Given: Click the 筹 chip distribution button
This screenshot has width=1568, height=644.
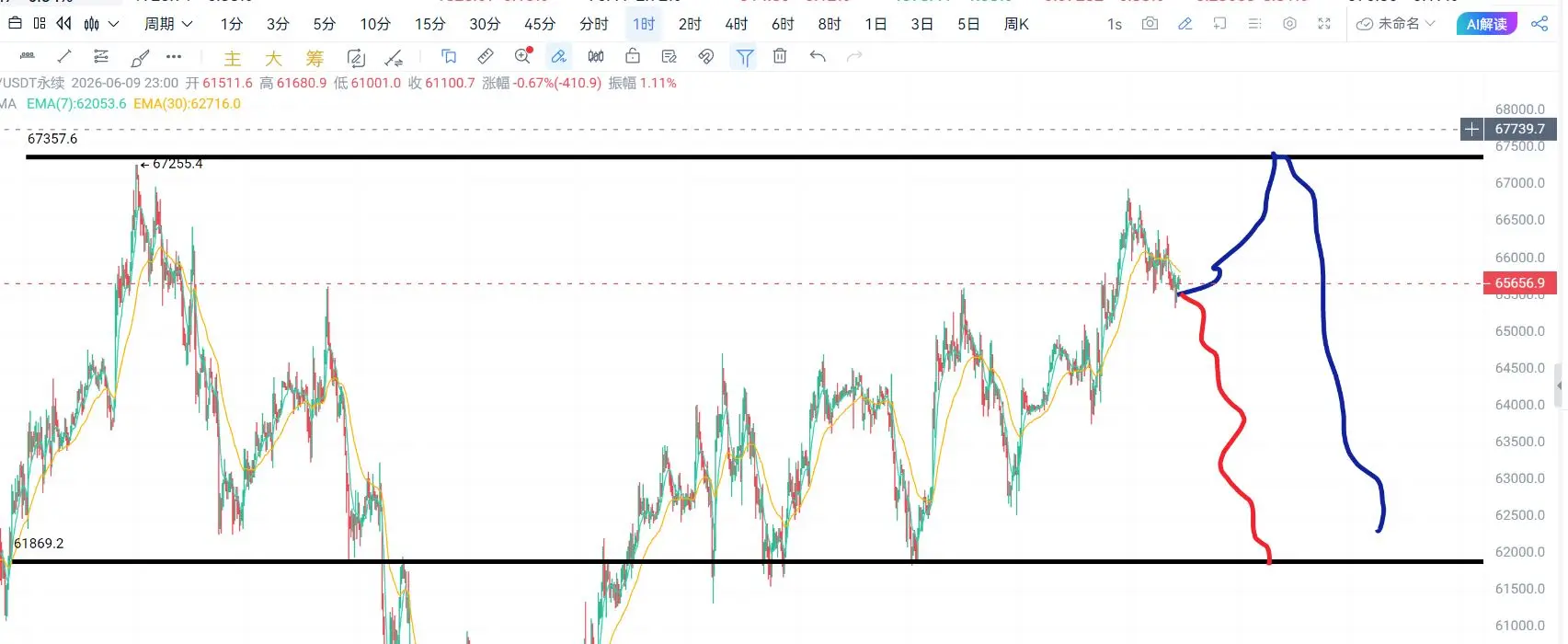Looking at the screenshot, I should coord(315,58).
